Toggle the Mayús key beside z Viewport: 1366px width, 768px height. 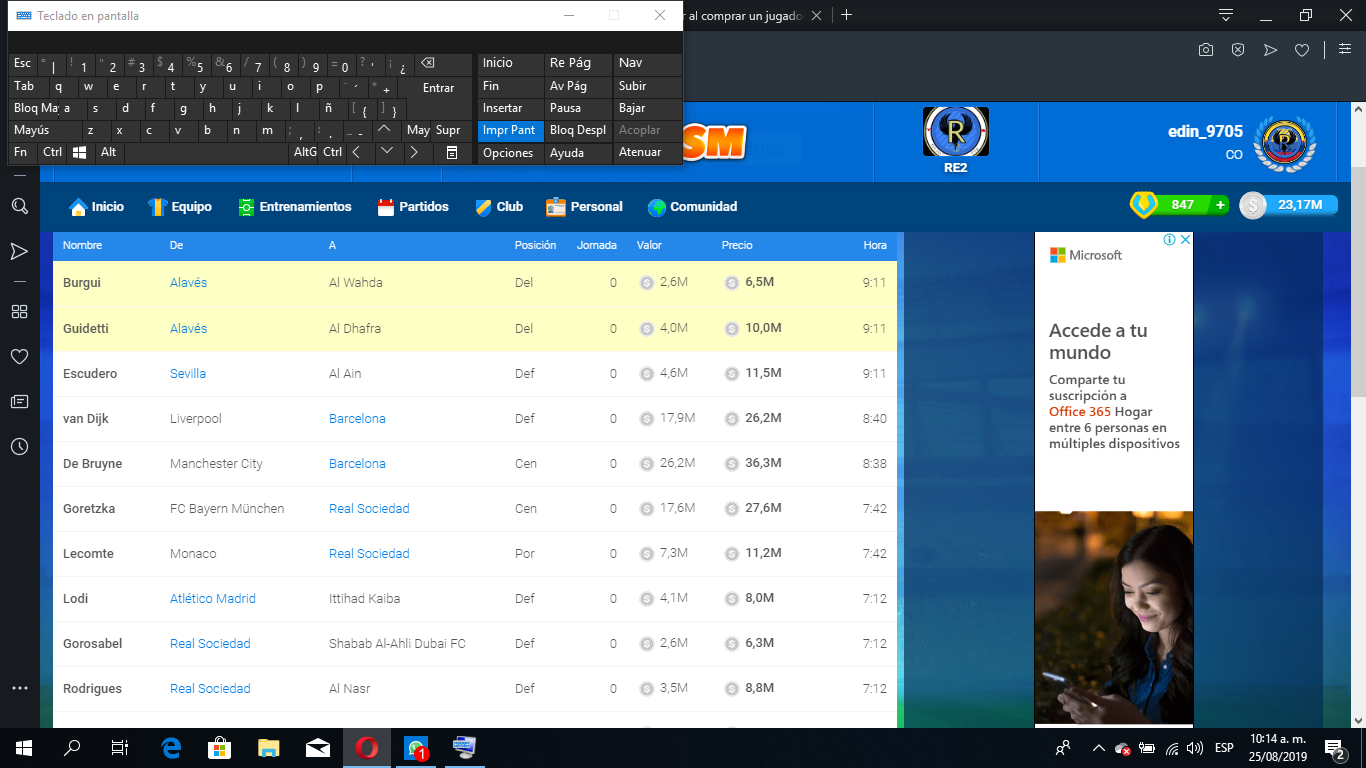[x=45, y=130]
